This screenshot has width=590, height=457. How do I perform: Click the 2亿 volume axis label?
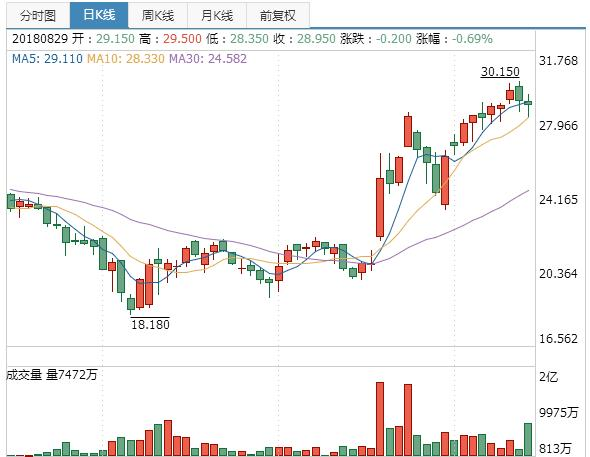pyautogui.click(x=549, y=377)
